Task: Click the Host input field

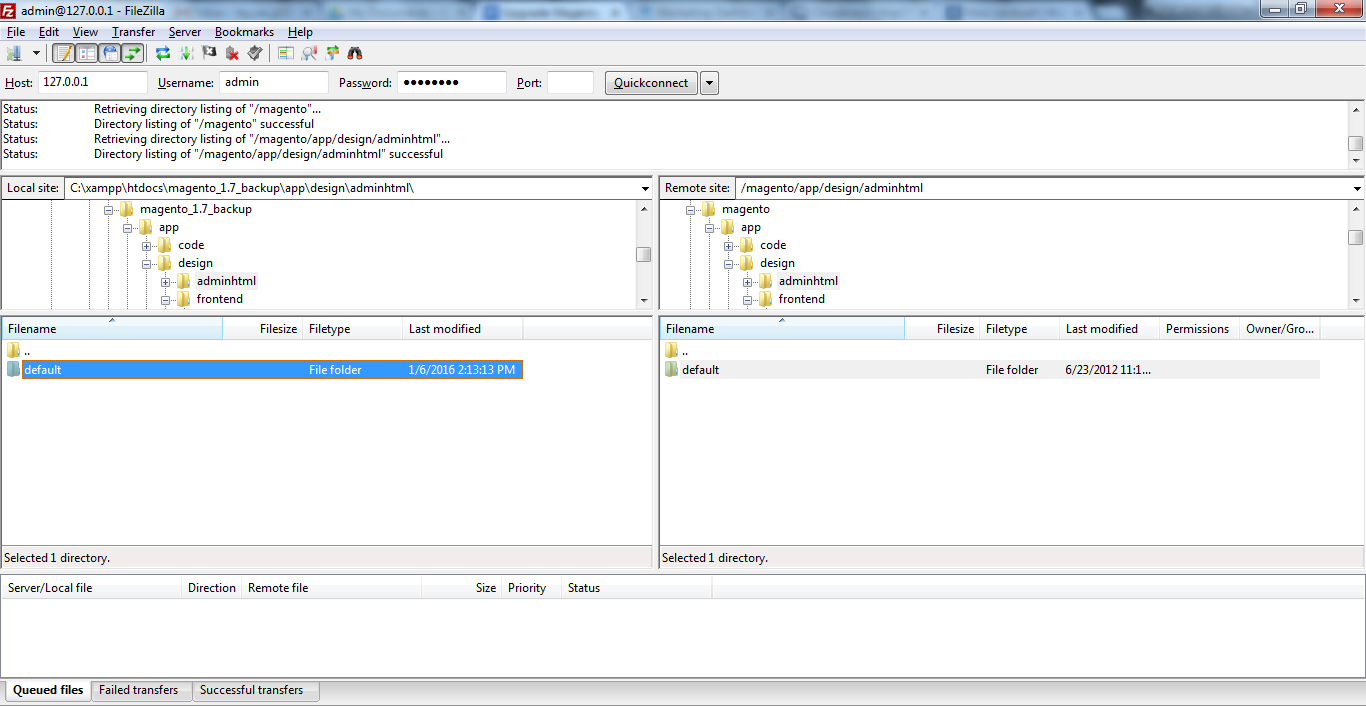Action: (93, 83)
